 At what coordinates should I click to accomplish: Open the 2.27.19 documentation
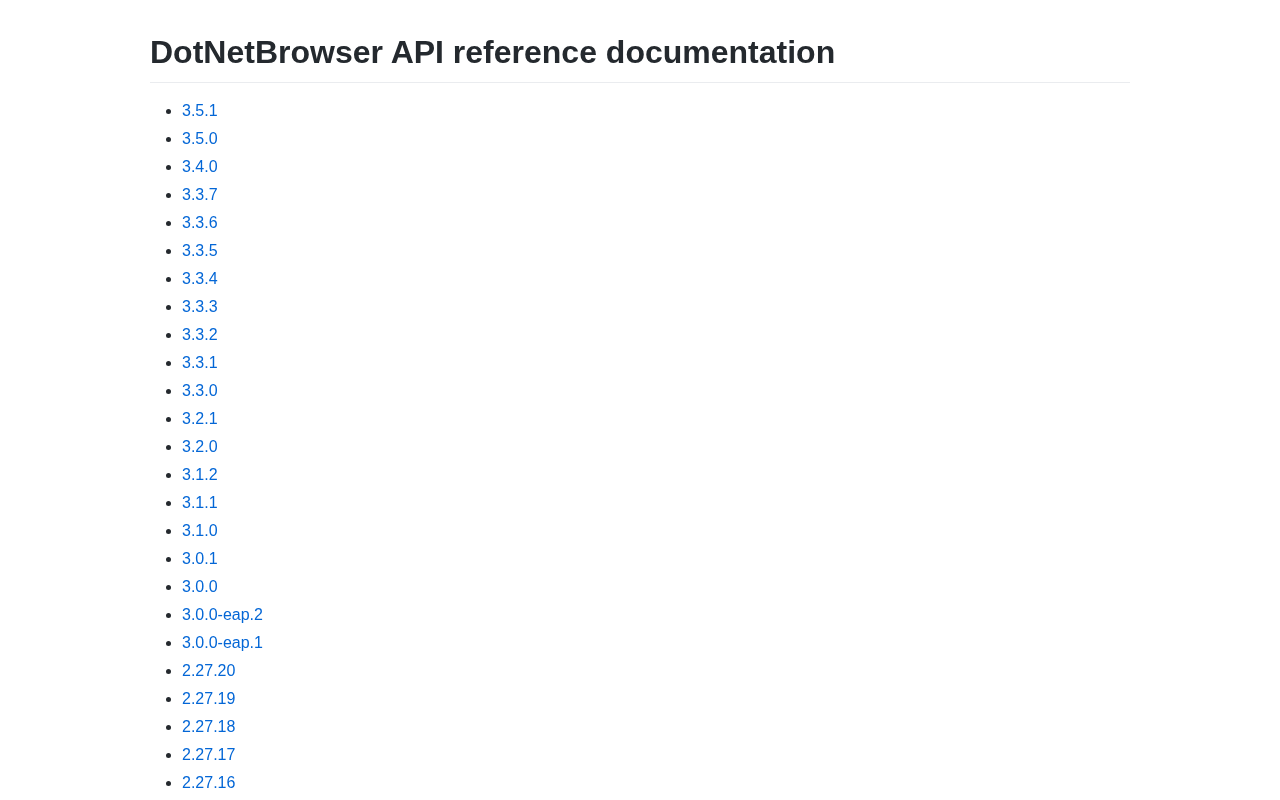(208, 699)
